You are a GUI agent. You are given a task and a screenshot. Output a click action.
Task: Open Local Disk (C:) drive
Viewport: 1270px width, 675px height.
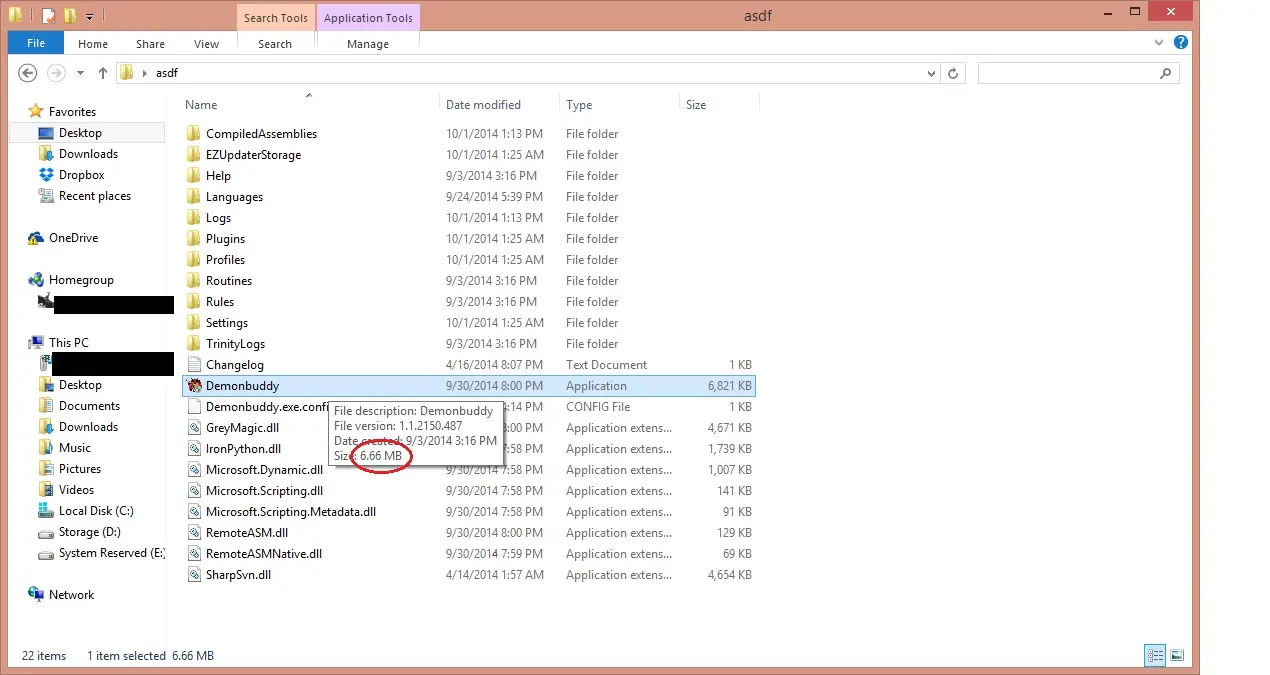point(95,511)
